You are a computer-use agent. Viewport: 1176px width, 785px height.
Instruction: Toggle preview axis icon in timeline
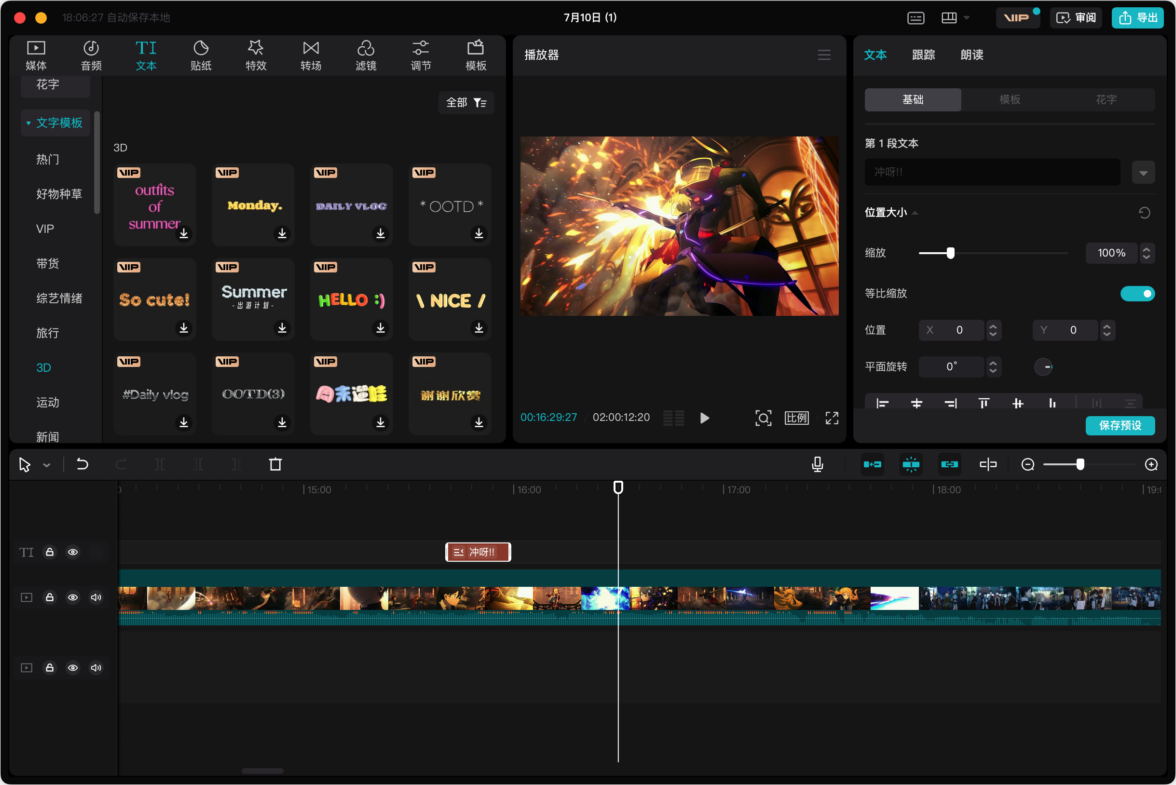point(988,464)
